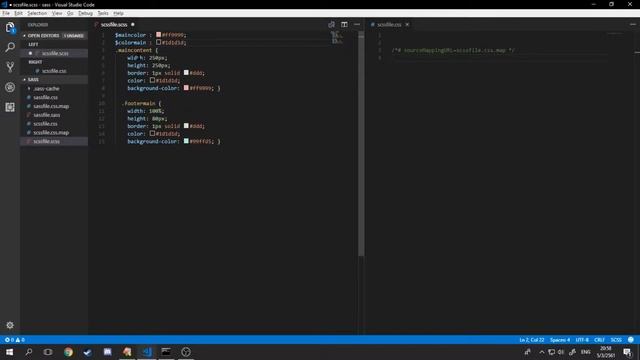Open more actions for left editor group
Screen dimensions: 640x360
click(357, 24)
